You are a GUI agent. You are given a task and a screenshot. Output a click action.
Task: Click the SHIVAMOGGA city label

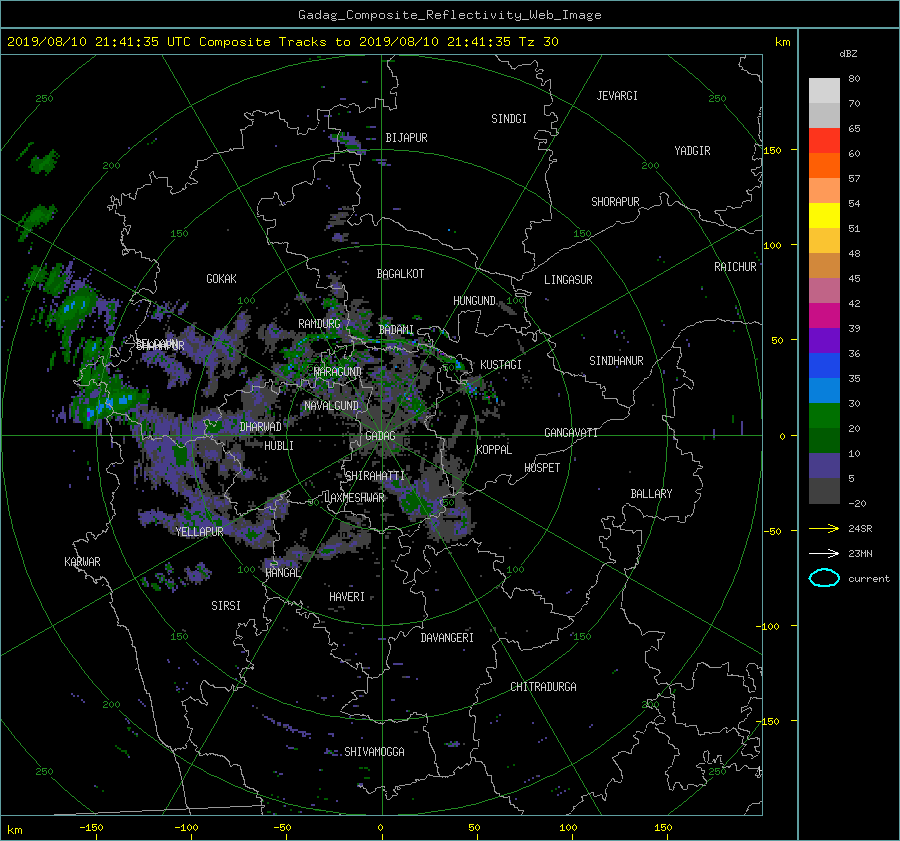tap(374, 751)
